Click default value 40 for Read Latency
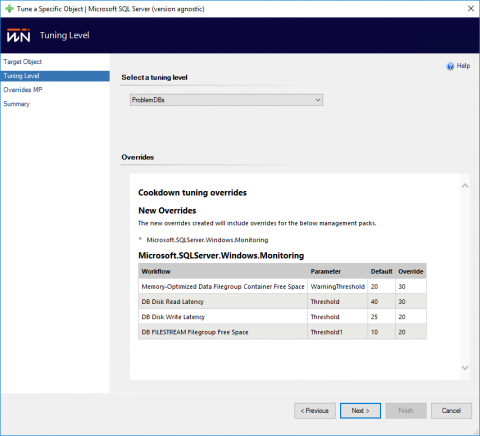Screen dimensions: 480x436 [381, 302]
